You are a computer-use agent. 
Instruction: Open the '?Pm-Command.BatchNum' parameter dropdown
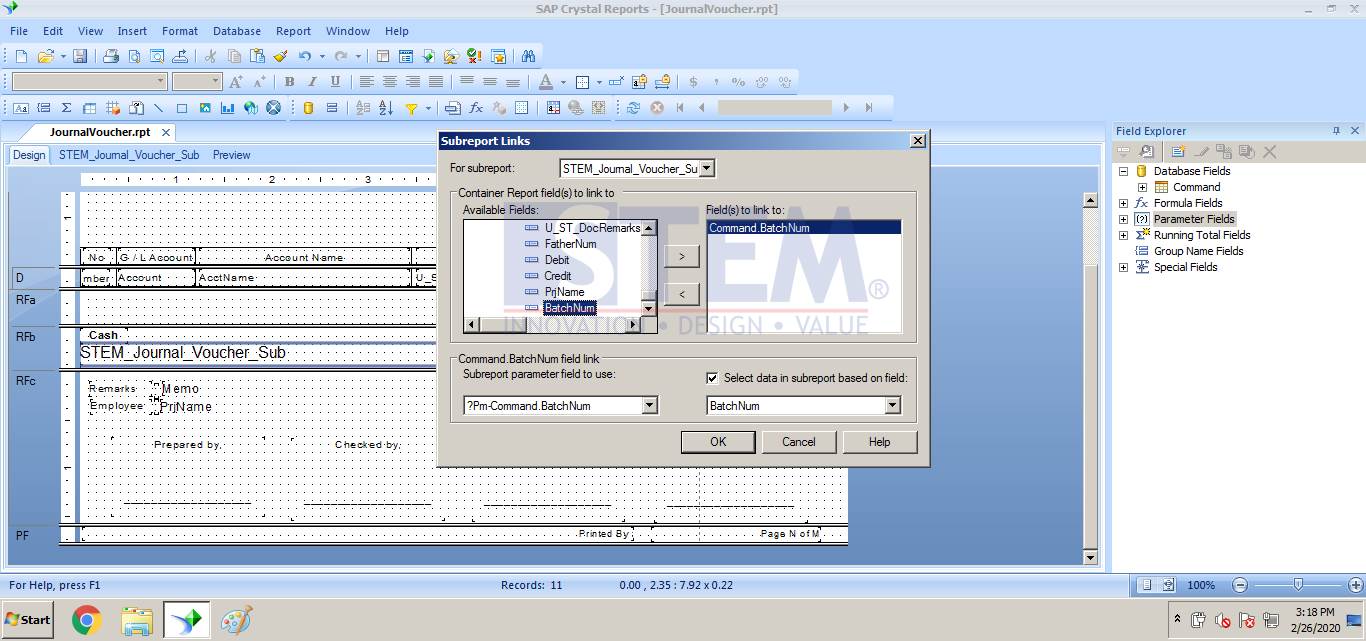point(649,406)
